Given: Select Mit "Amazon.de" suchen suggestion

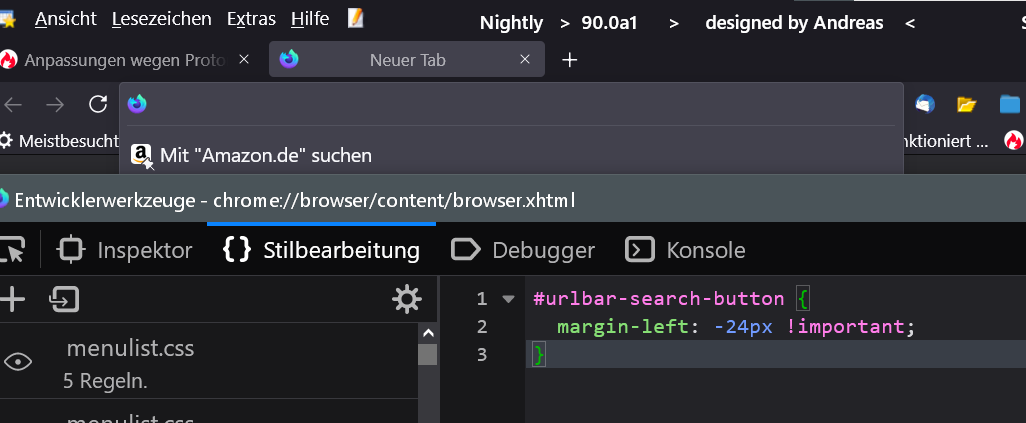Looking at the screenshot, I should [x=265, y=155].
